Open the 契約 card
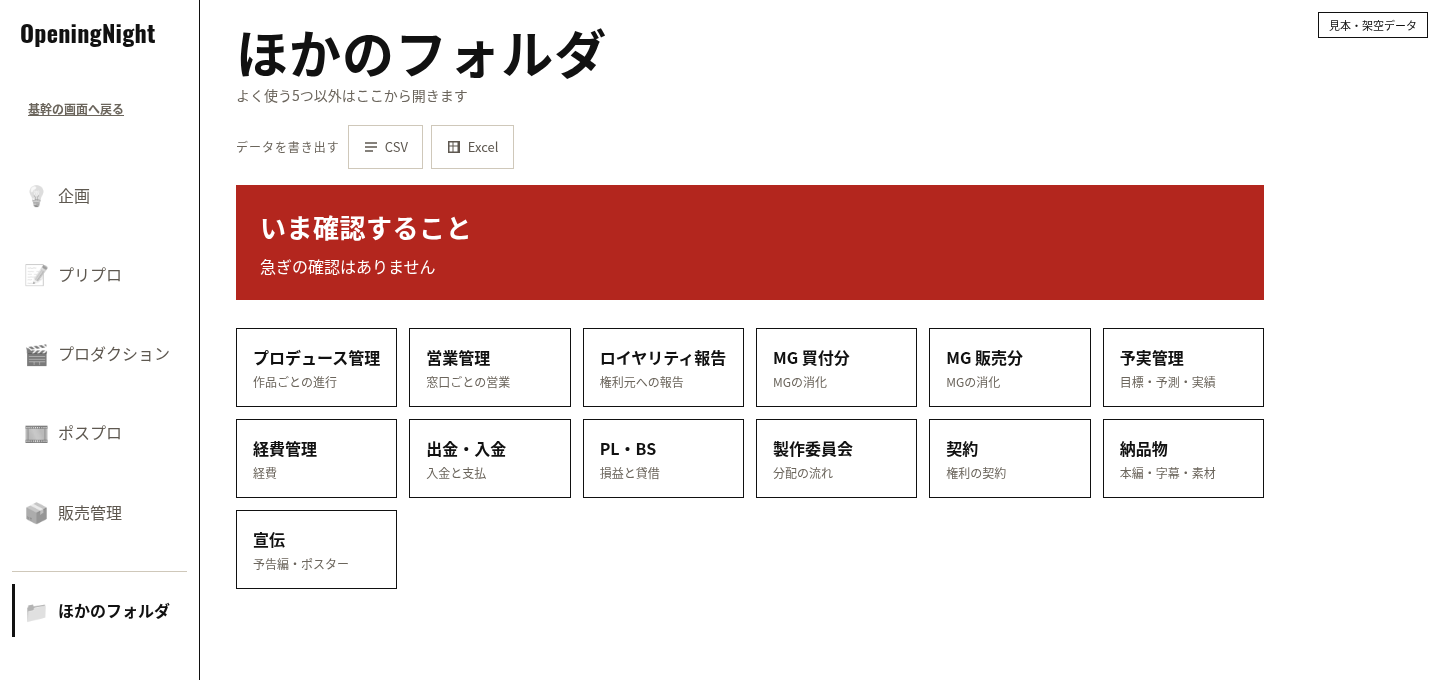The width and height of the screenshot is (1440, 680). pyautogui.click(x=1010, y=458)
